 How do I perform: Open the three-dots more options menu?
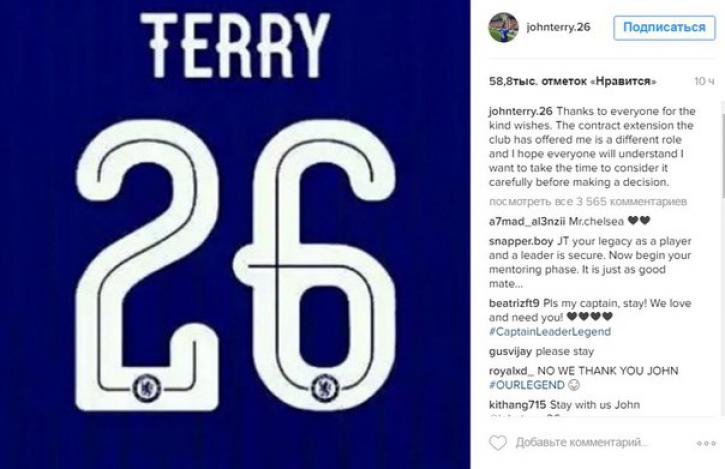point(706,443)
